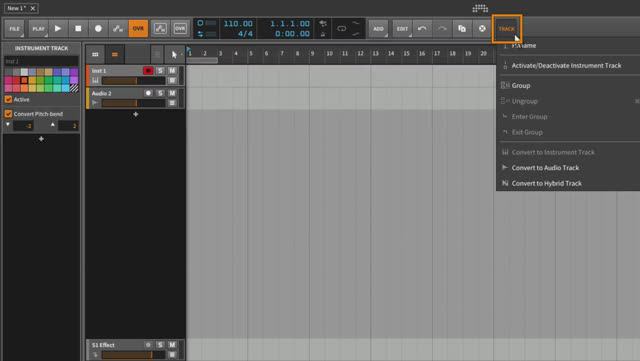Select the Audio 2 track name
640x361 pixels.
[102, 93]
